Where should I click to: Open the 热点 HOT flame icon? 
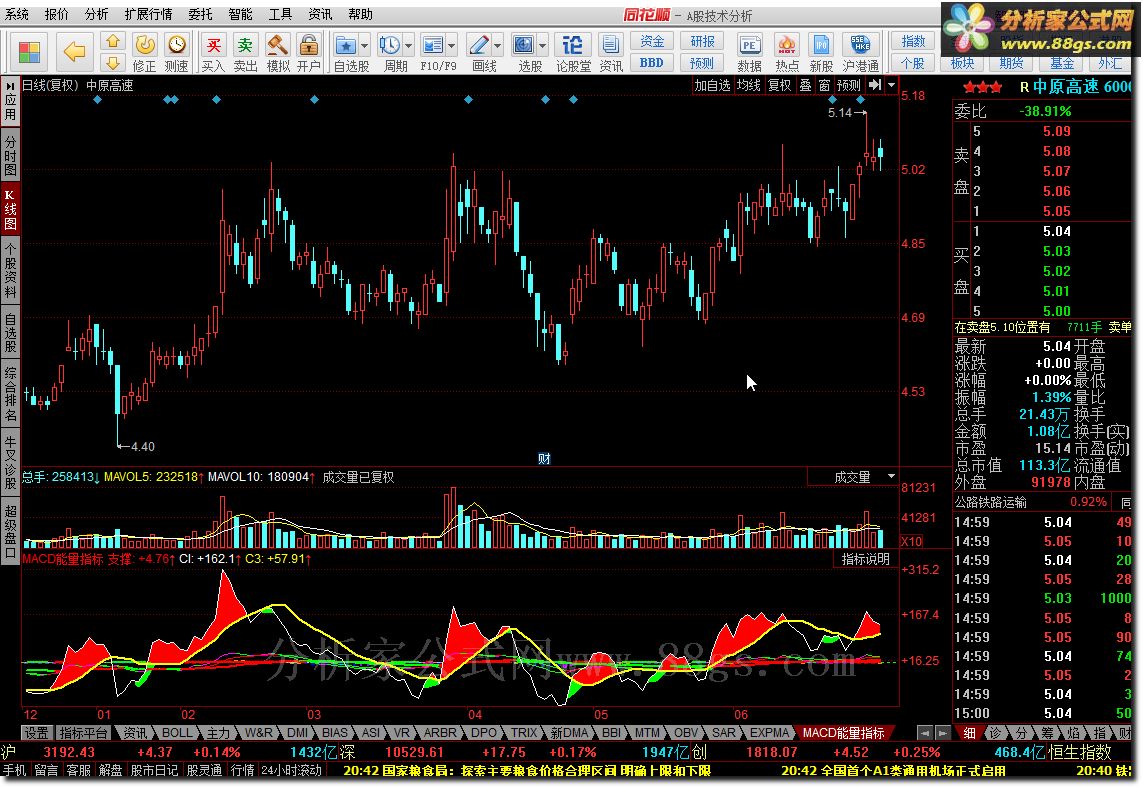pos(787,52)
